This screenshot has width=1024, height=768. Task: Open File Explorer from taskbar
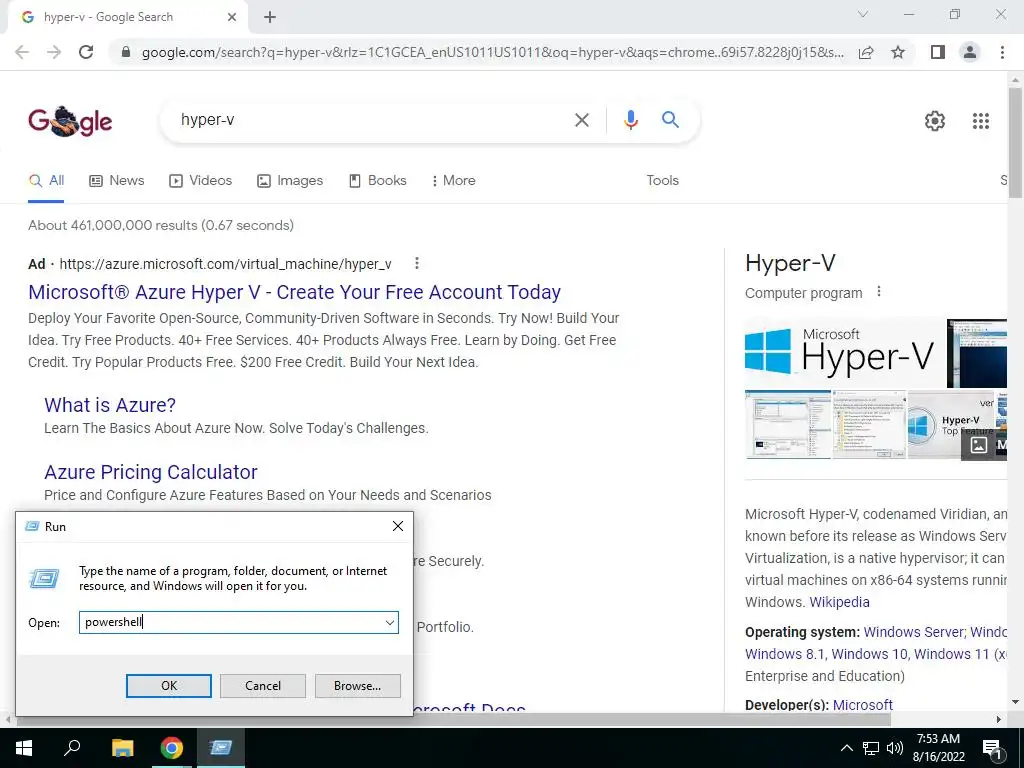(122, 748)
